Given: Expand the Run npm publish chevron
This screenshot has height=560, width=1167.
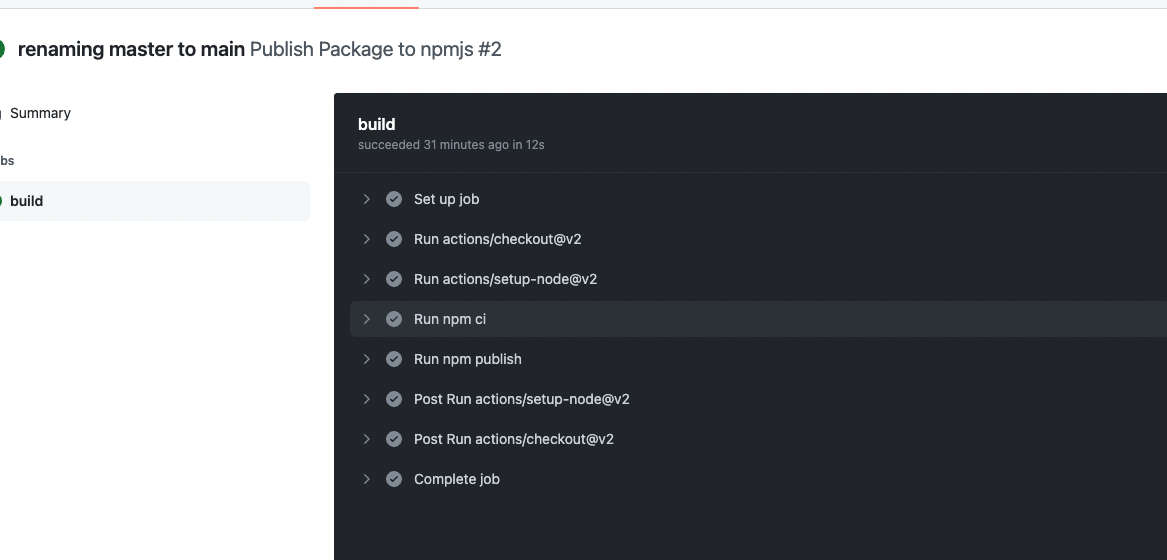Looking at the screenshot, I should pos(367,359).
